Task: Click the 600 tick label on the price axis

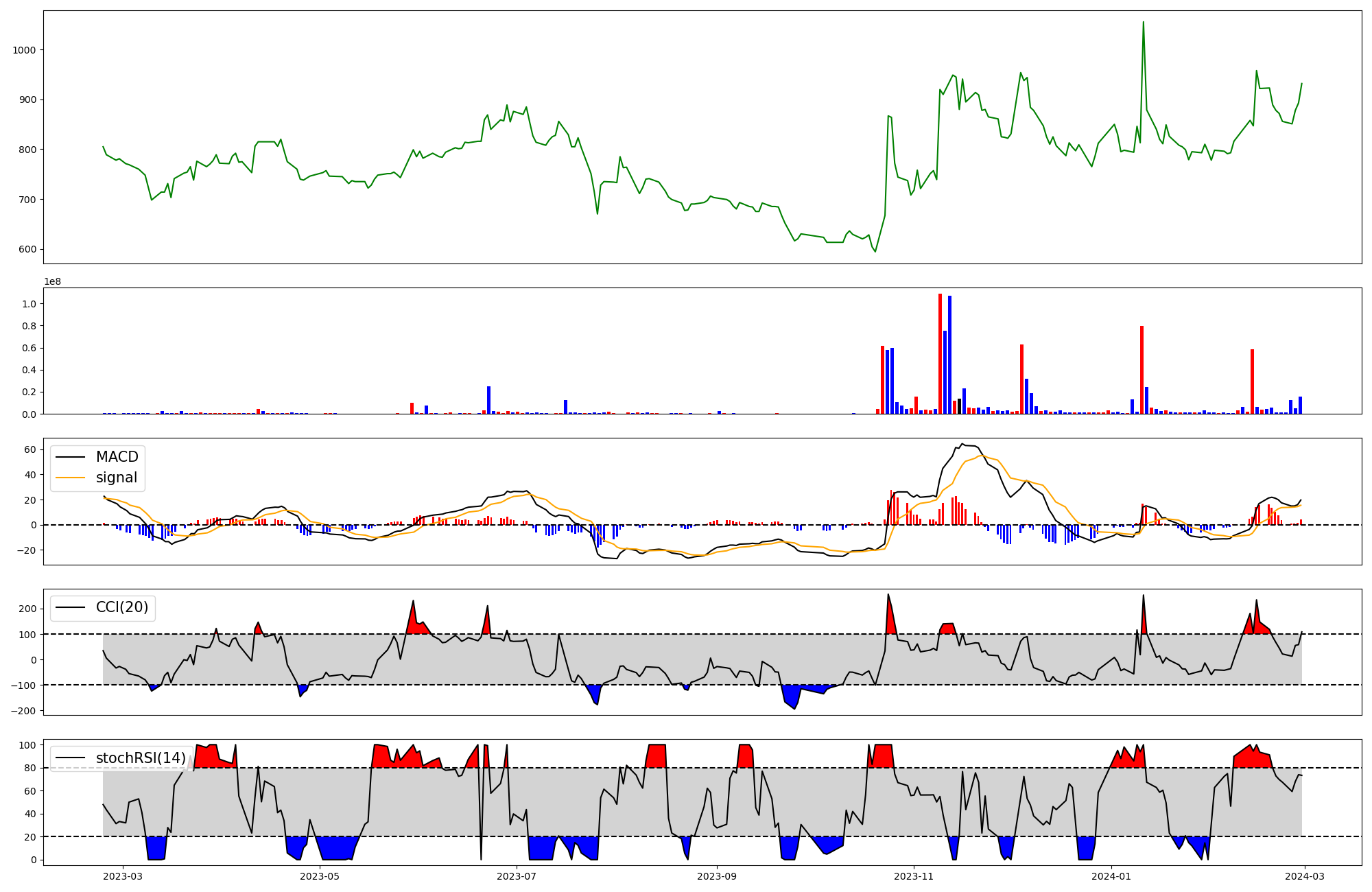Action: [x=27, y=249]
